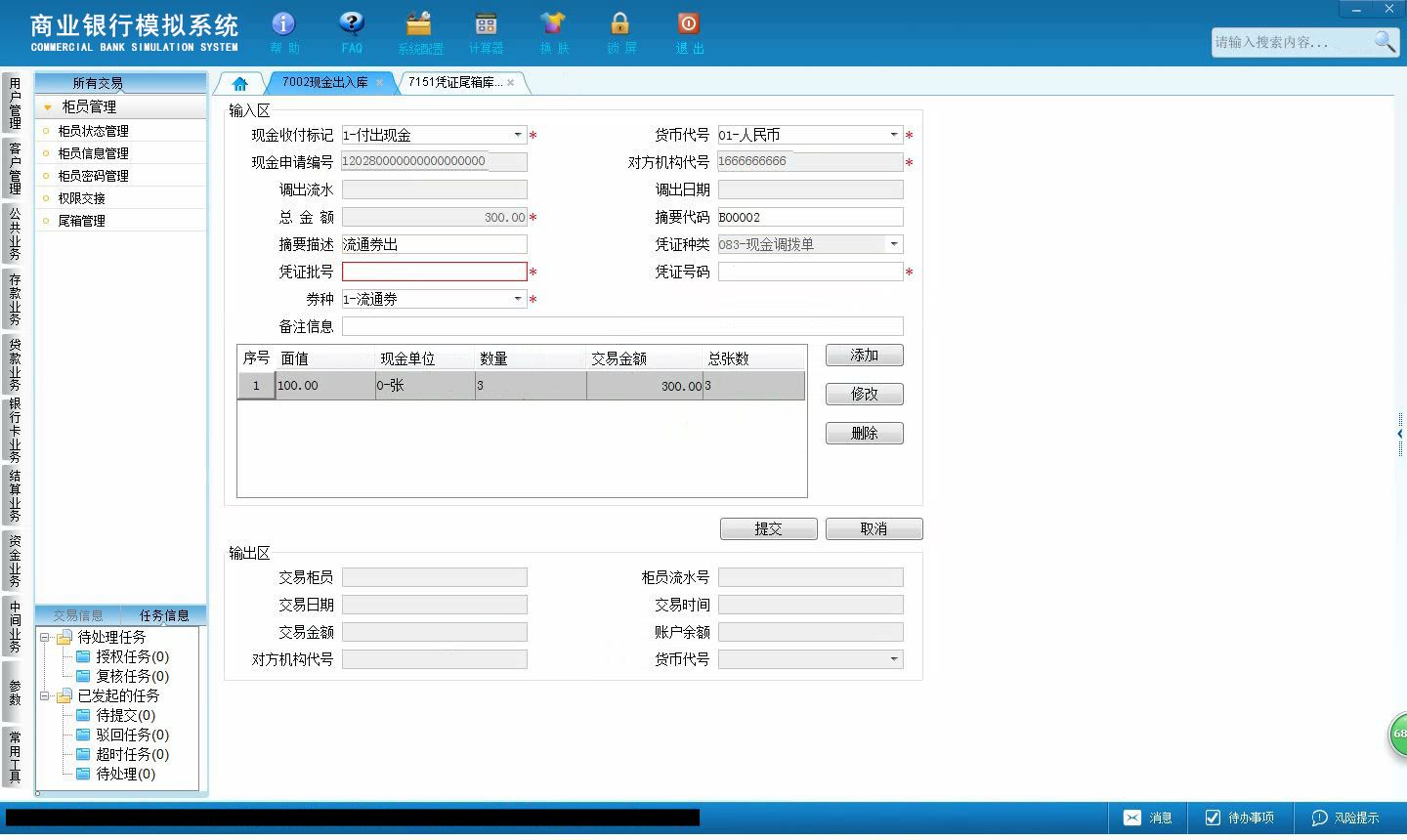Click the 提交 submit button
This screenshot has height=840, width=1407.
(x=769, y=528)
